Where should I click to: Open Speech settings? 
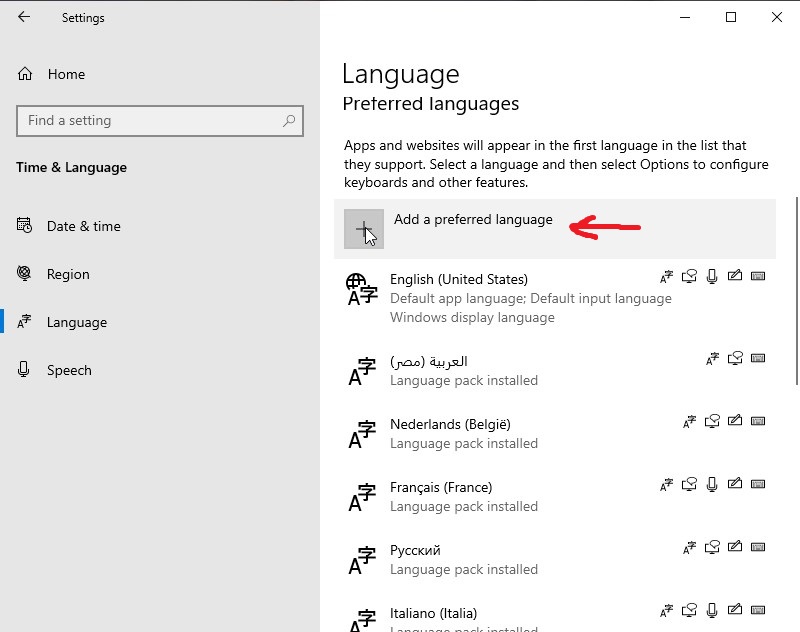pos(69,370)
